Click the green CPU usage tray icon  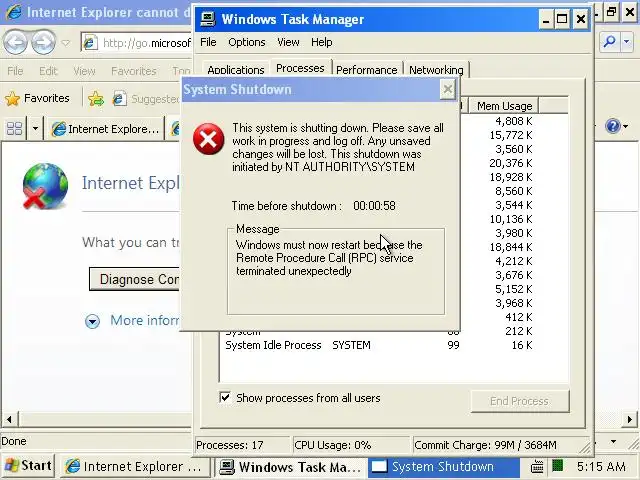pos(558,466)
